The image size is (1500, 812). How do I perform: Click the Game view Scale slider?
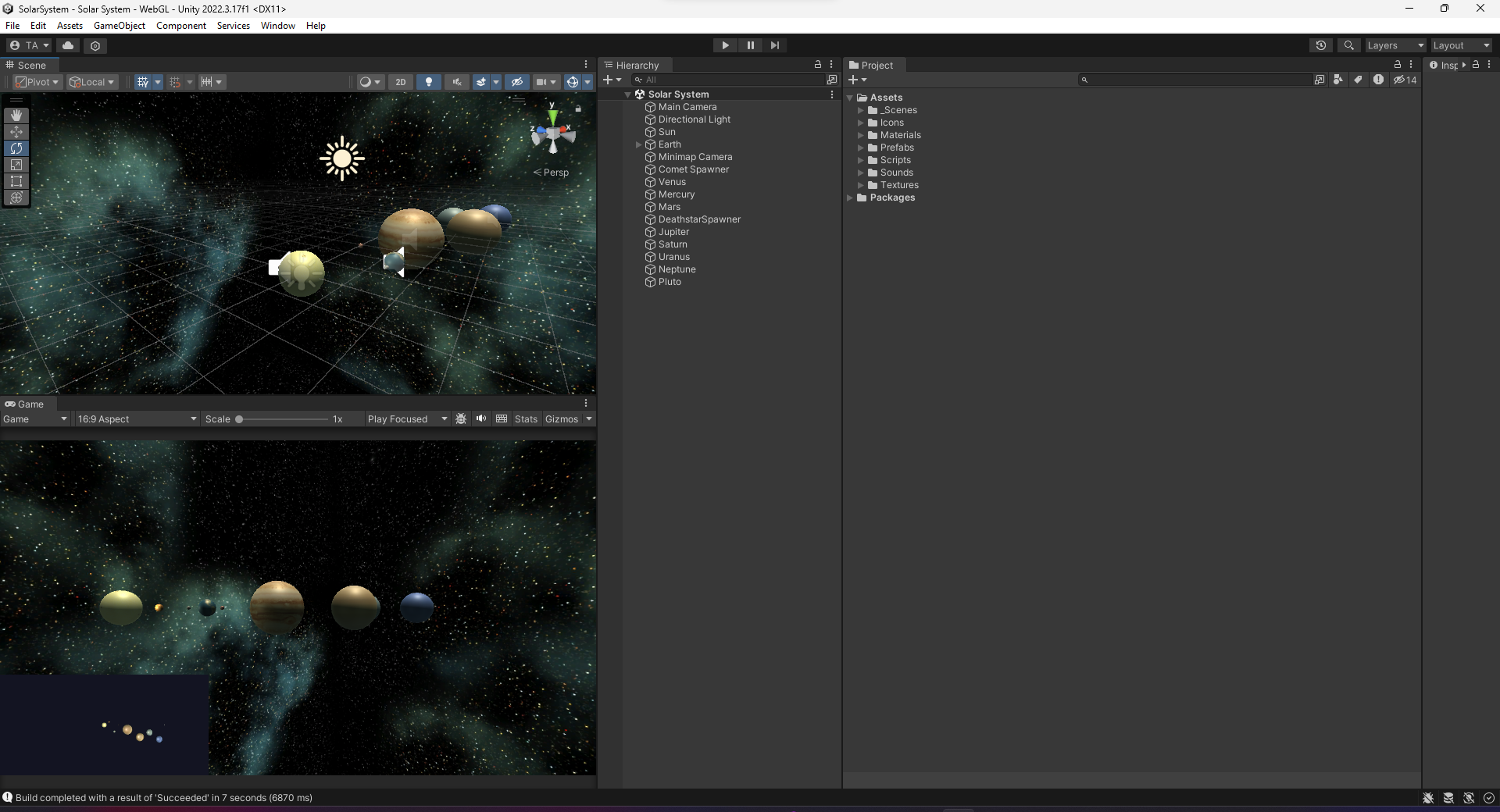click(282, 419)
